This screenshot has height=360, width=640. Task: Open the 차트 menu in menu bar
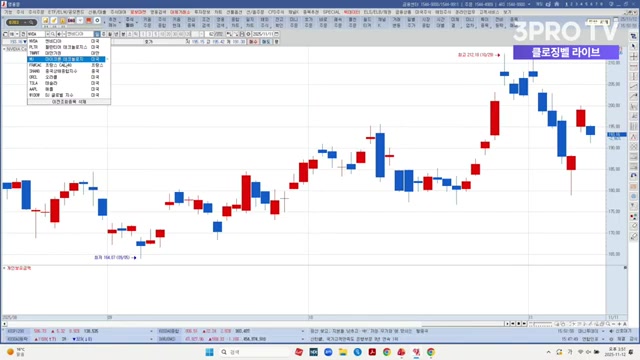[x=218, y=12]
